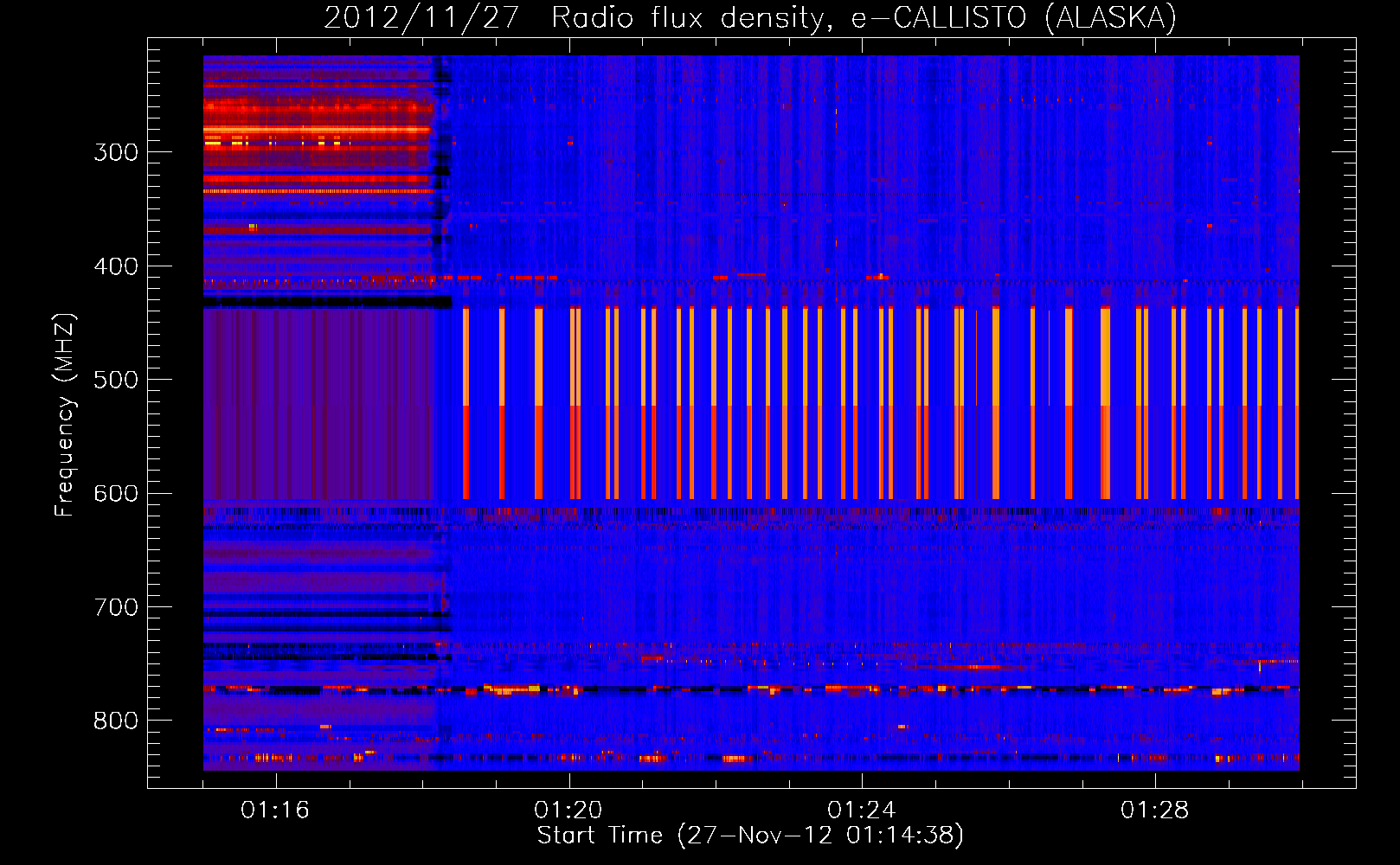1400x865 pixels.
Task: Click the 01:28 time tick label
Action: click(1155, 810)
